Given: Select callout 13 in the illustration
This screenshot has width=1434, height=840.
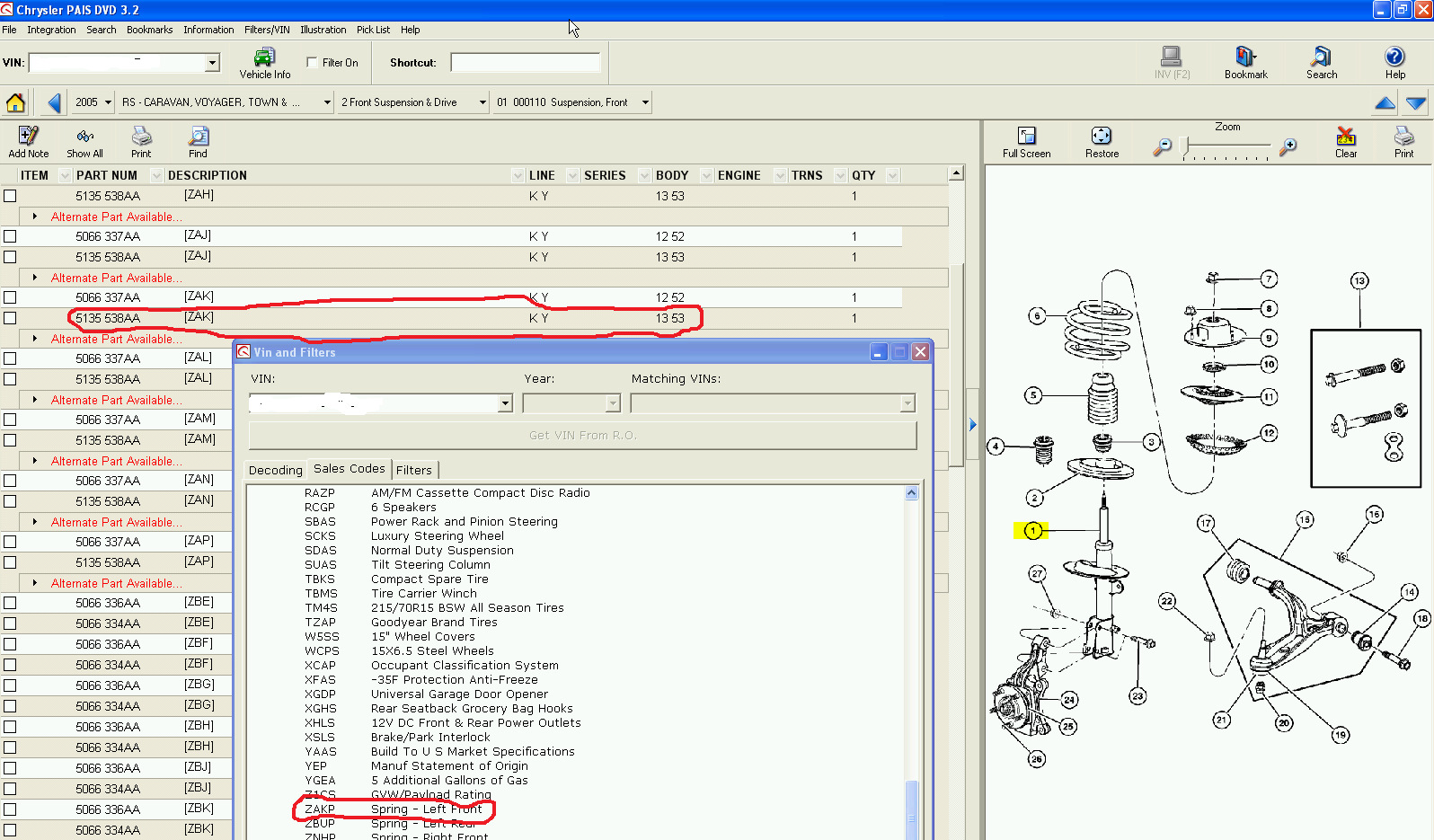Looking at the screenshot, I should click(1359, 281).
